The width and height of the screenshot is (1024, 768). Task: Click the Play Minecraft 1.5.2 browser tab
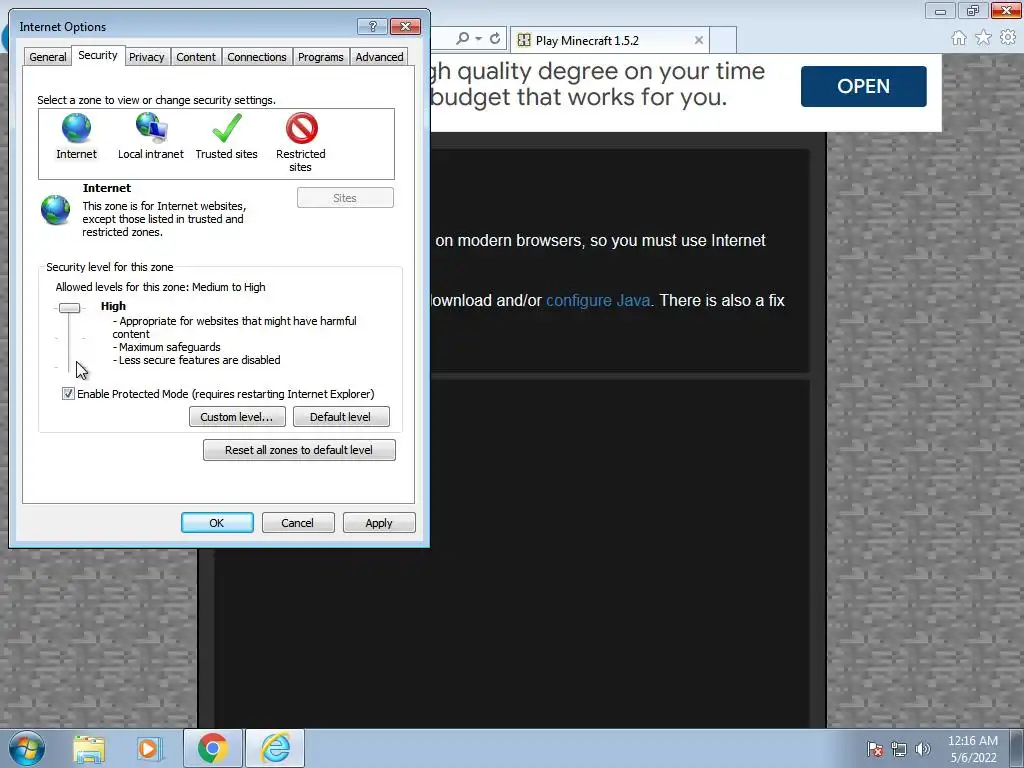tap(610, 40)
